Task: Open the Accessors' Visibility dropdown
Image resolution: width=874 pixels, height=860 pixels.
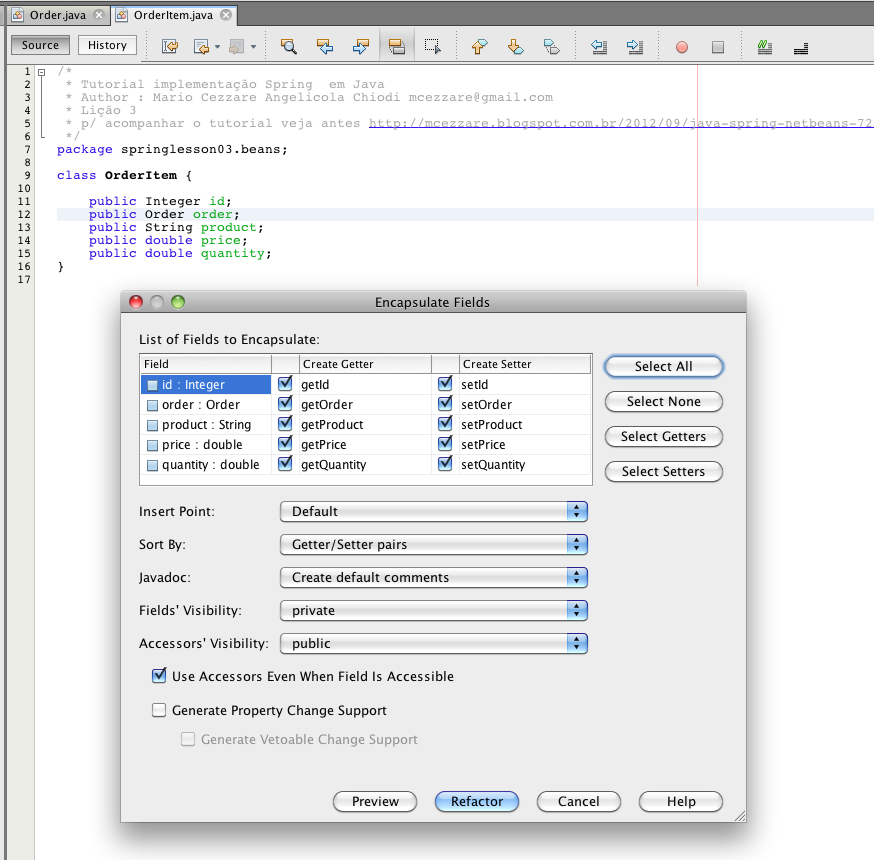Action: tap(434, 643)
